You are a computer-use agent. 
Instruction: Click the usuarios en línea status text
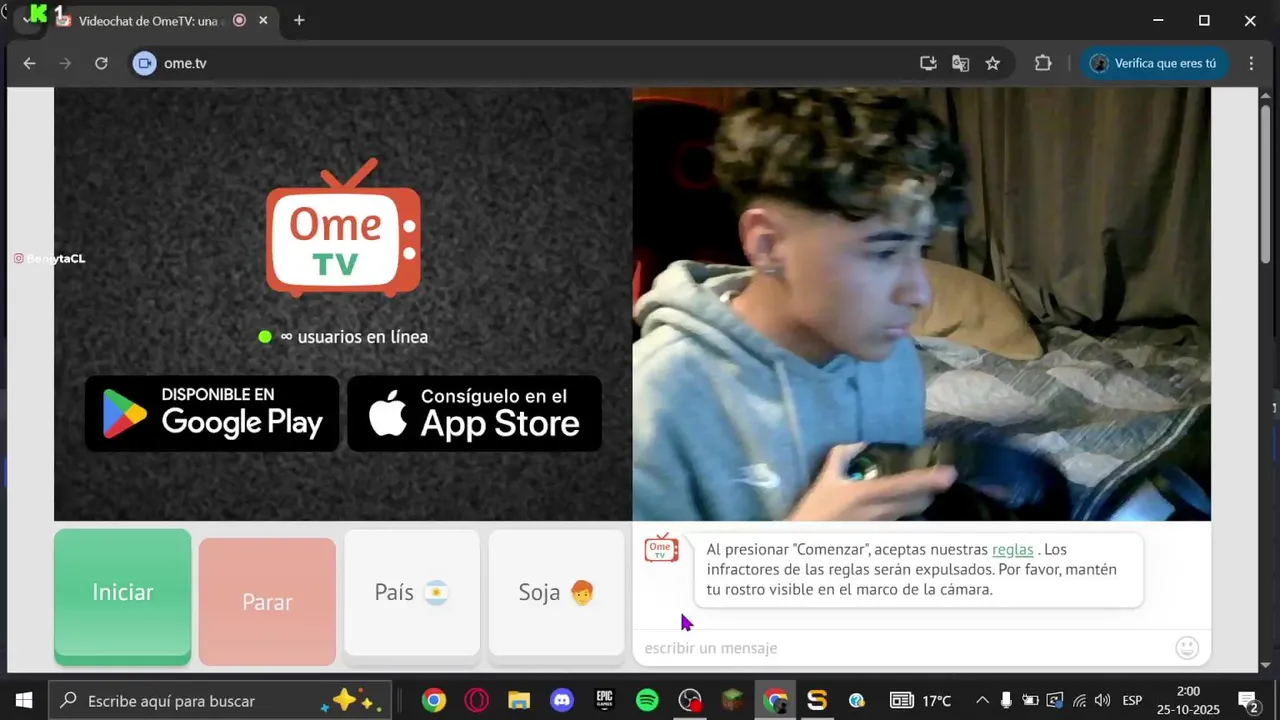354,337
